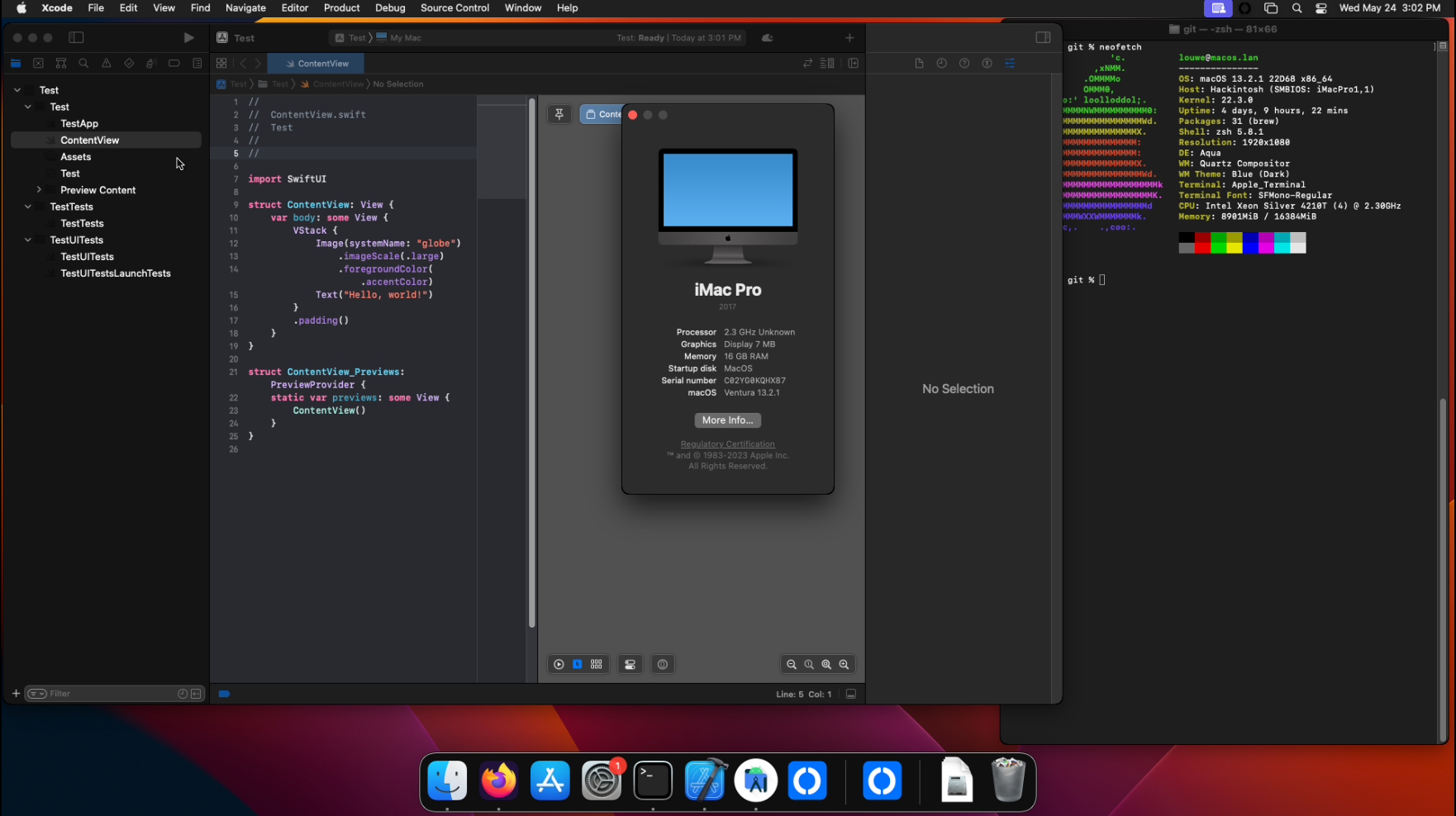Zoom out of the preview canvas
Image resolution: width=1456 pixels, height=816 pixels.
click(792, 664)
